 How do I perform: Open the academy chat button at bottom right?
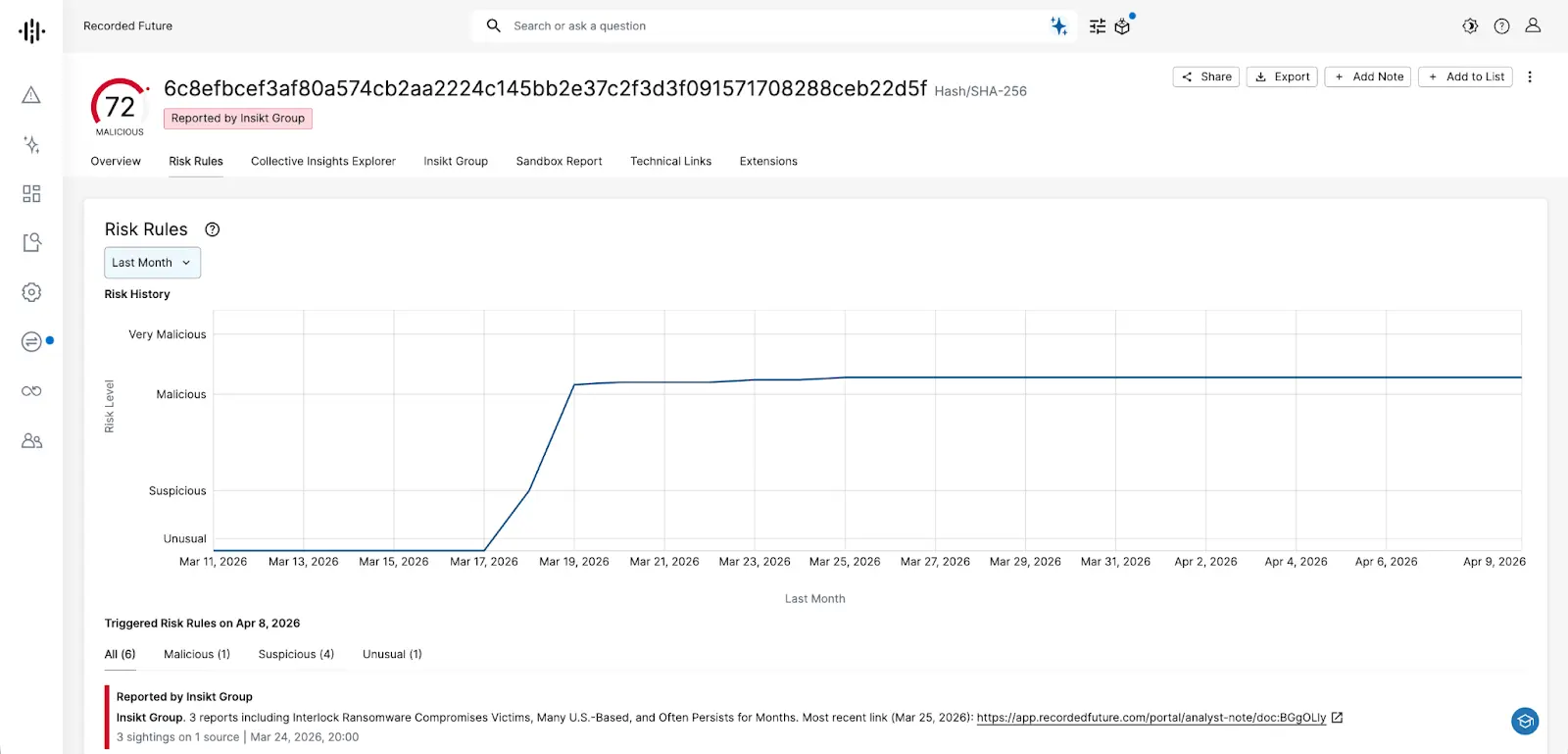1525,722
